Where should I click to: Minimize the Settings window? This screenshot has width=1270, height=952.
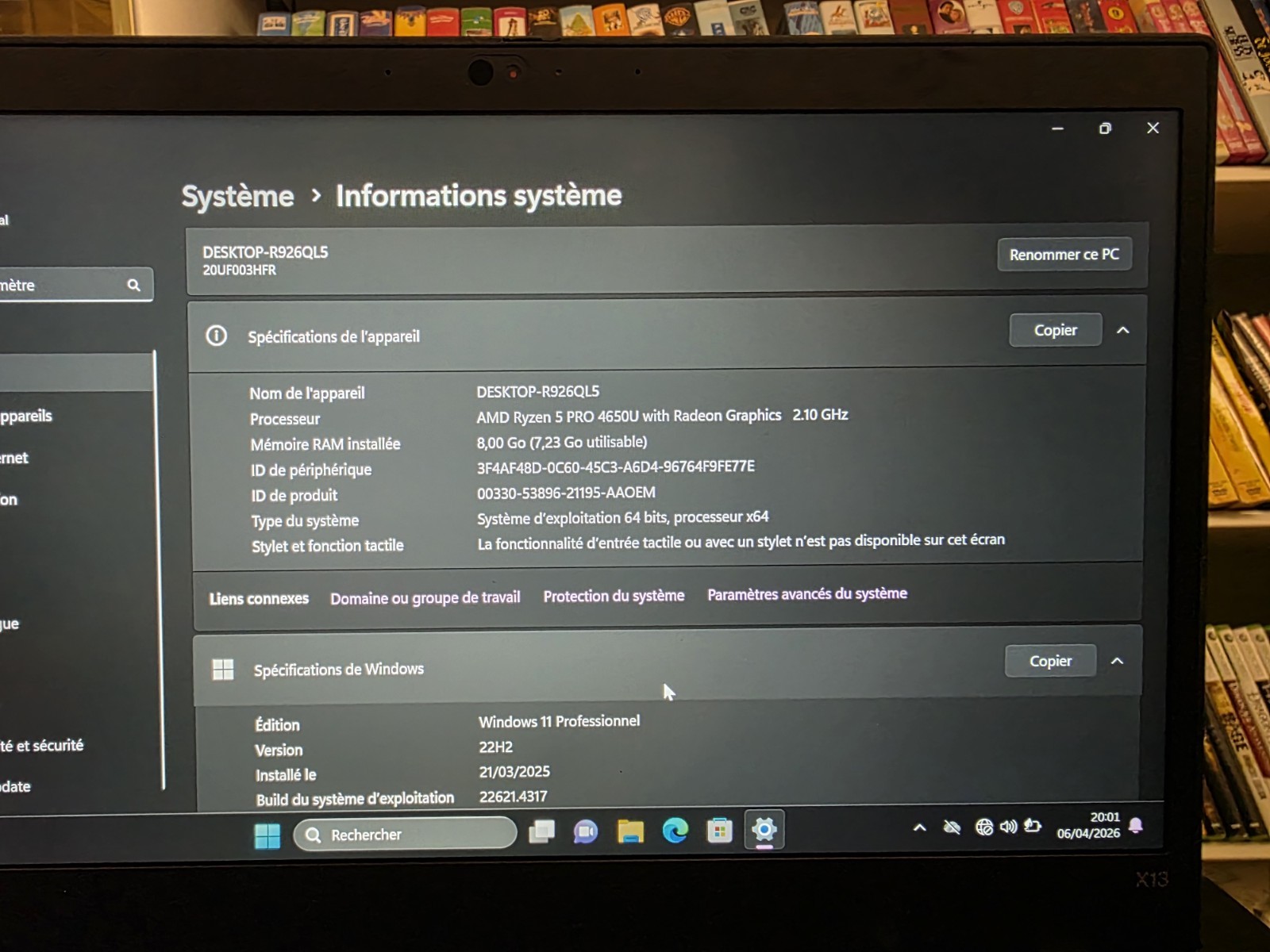coord(1057,129)
